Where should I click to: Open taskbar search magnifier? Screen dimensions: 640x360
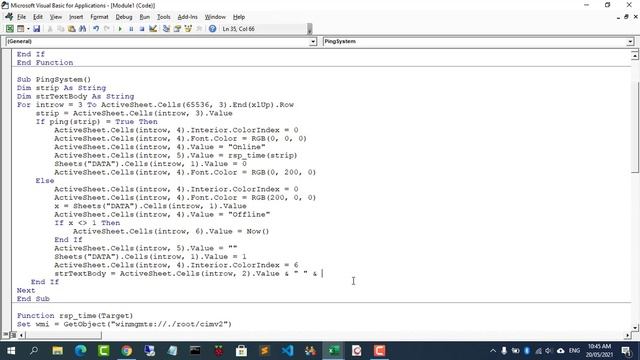click(34, 351)
